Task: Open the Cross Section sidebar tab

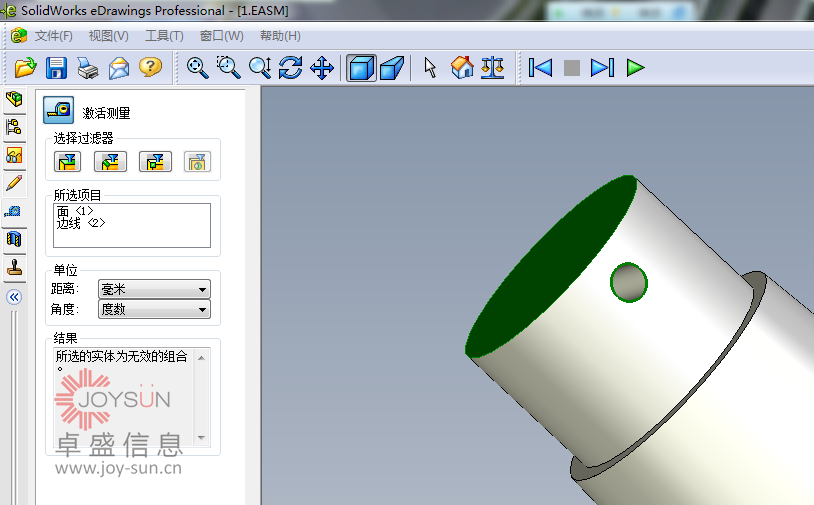Action: point(15,239)
